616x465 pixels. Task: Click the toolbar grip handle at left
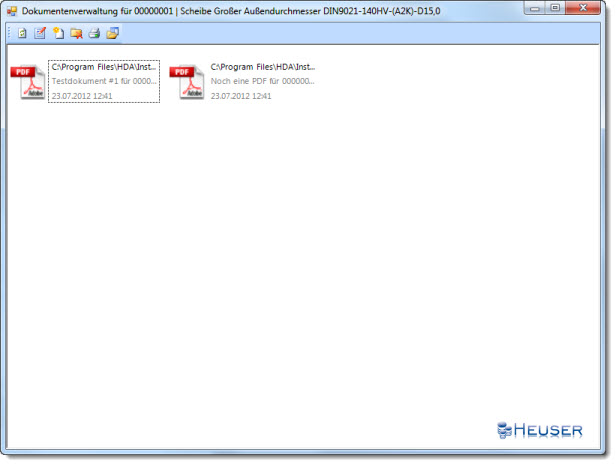click(x=9, y=33)
